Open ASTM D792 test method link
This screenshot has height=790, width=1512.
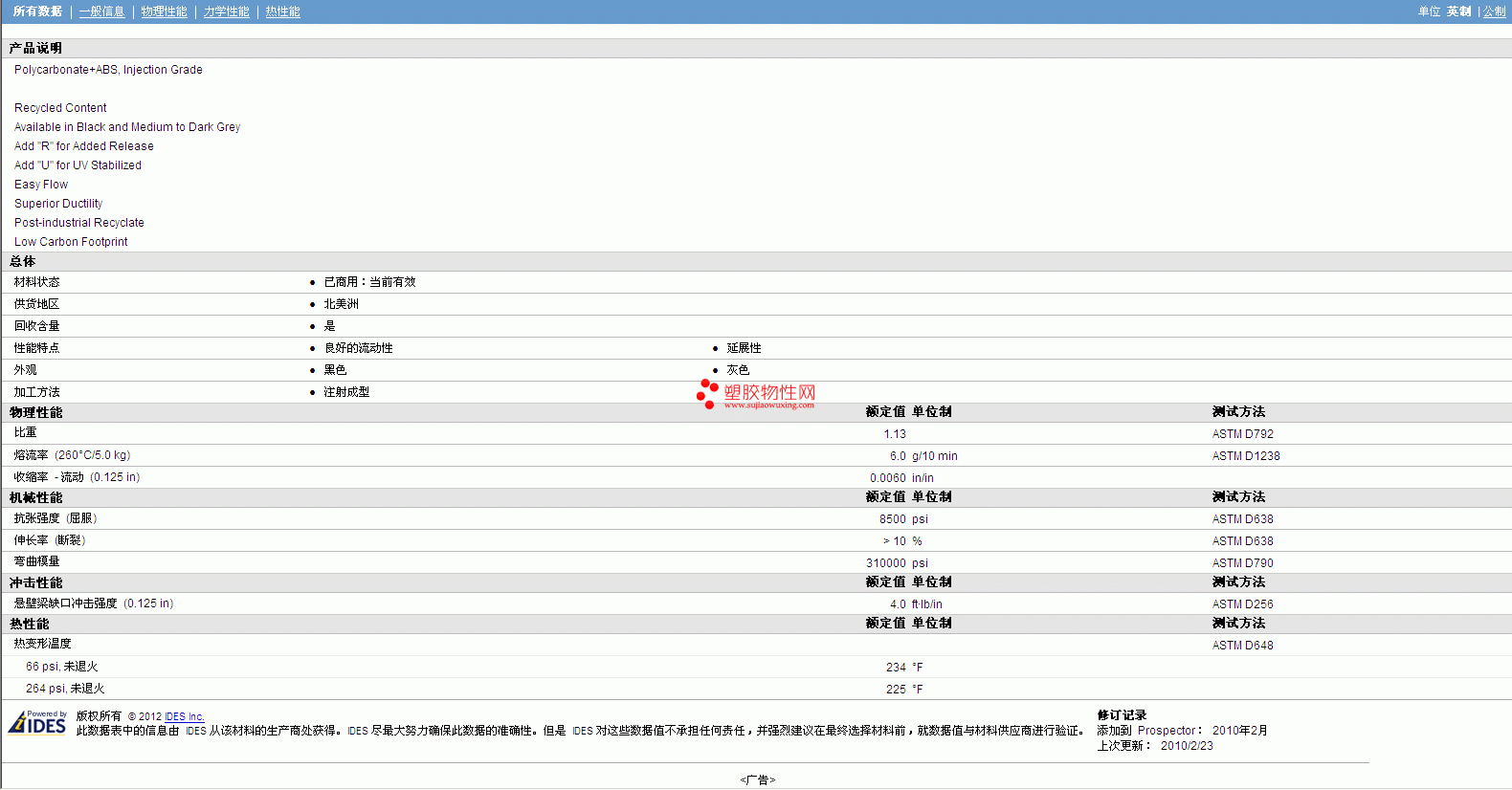pyautogui.click(x=1243, y=434)
